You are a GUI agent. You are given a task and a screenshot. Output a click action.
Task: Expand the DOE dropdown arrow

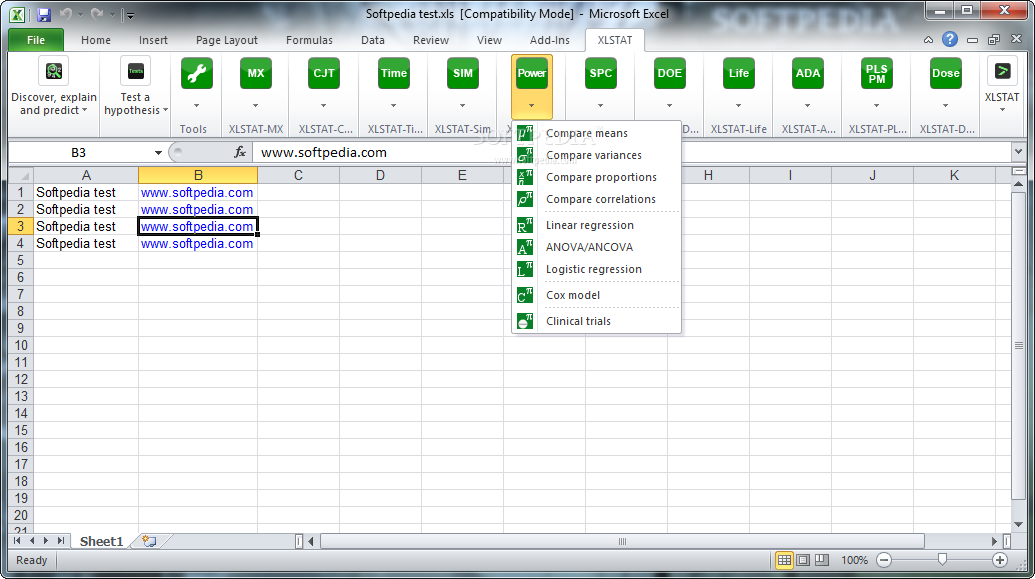tap(669, 106)
